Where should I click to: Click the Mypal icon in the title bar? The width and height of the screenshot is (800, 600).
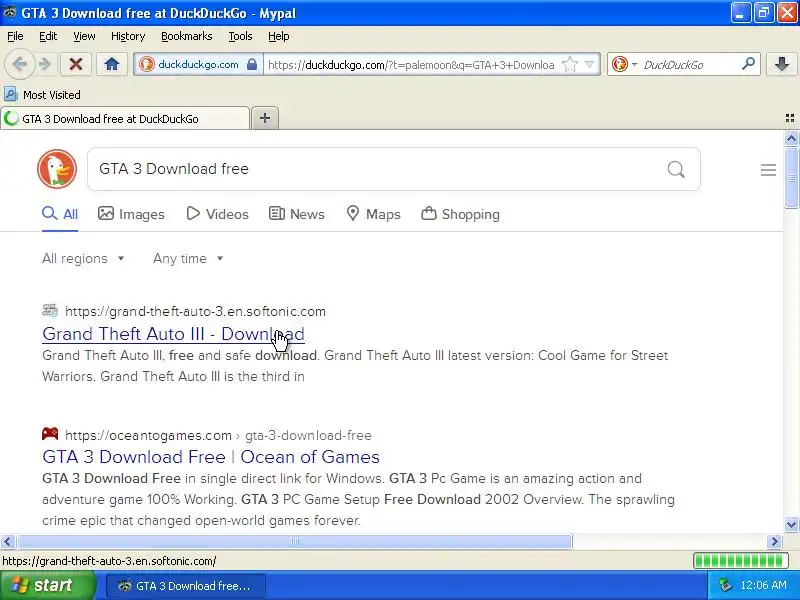click(x=9, y=12)
